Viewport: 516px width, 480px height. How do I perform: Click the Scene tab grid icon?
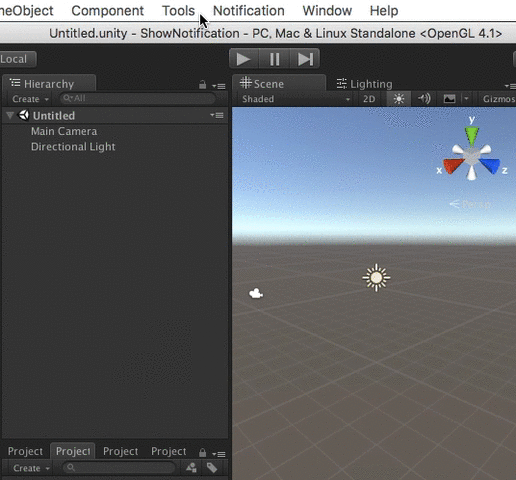(246, 83)
